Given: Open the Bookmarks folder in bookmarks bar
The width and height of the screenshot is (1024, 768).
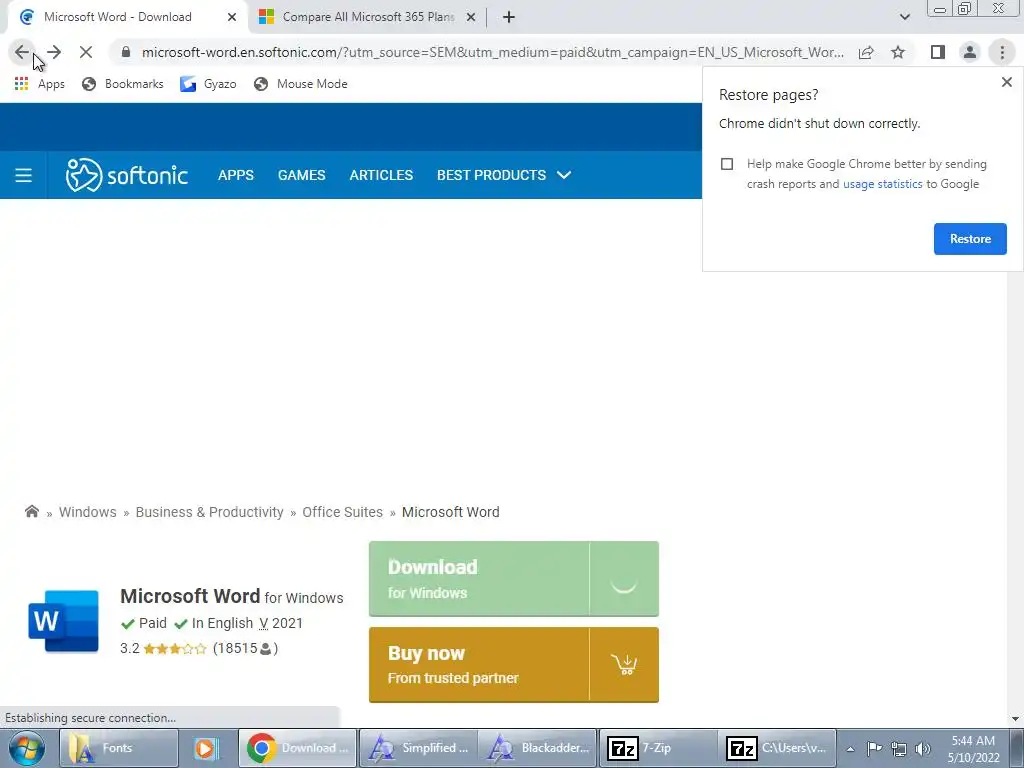Looking at the screenshot, I should click(123, 84).
